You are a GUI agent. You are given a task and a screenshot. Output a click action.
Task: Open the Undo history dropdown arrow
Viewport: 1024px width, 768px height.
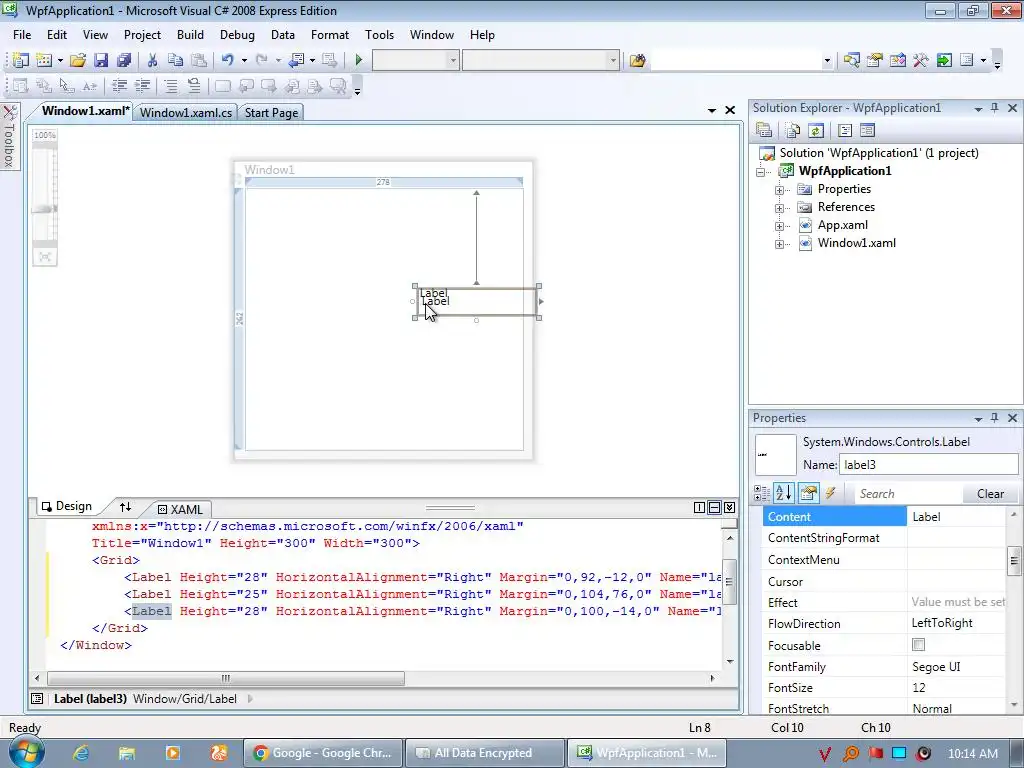tap(244, 60)
